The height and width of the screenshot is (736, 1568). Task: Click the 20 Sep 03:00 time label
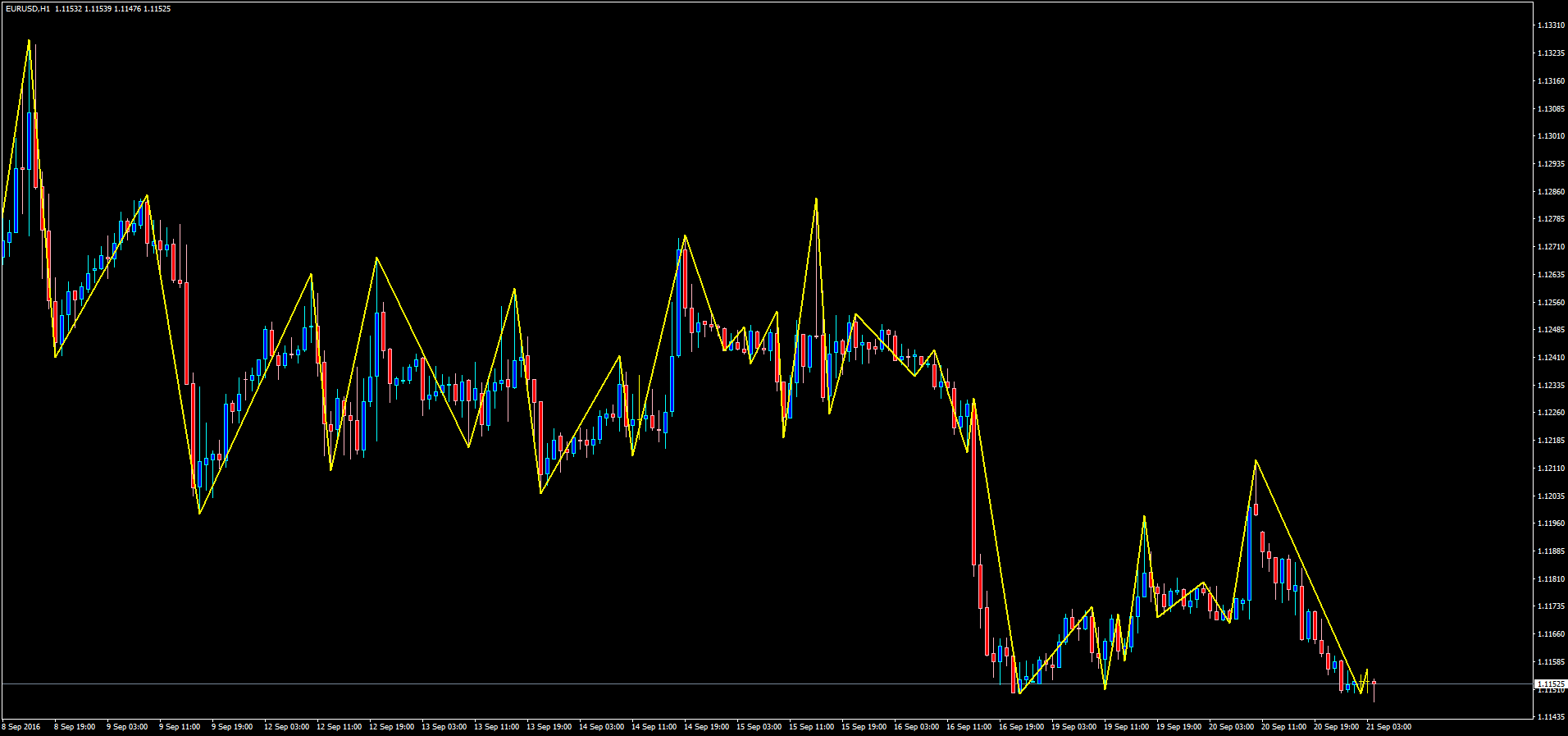tap(1231, 727)
